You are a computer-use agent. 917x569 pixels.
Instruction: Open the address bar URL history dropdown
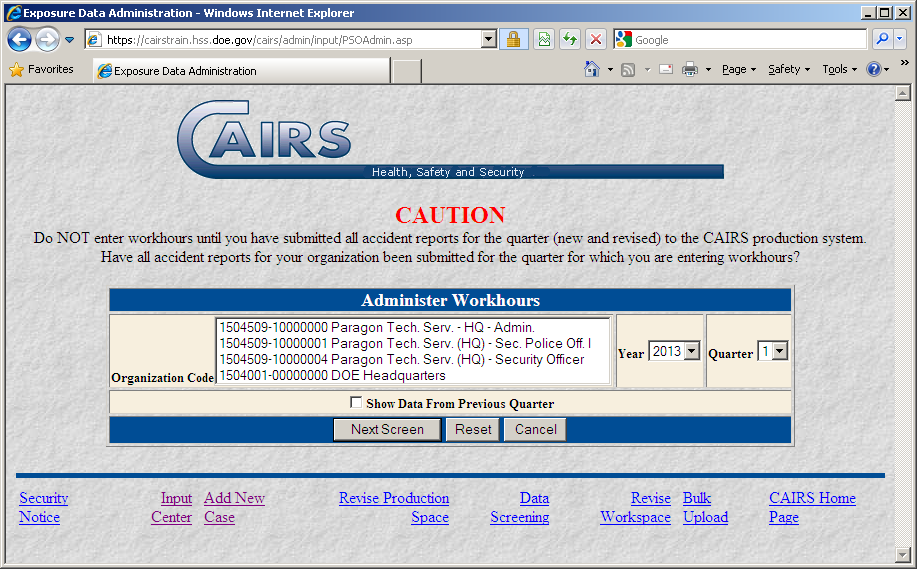(489, 40)
